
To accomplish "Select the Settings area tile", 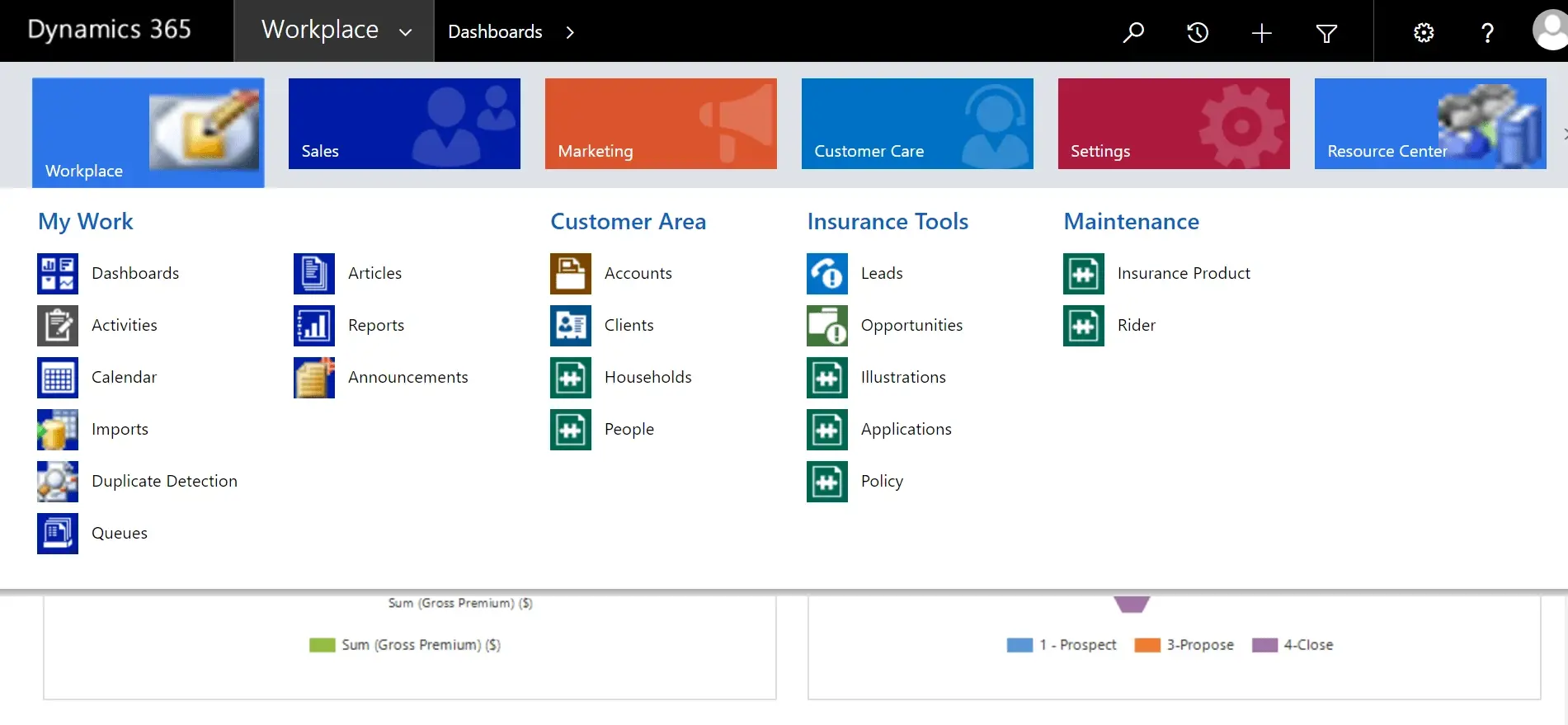I will [1174, 124].
